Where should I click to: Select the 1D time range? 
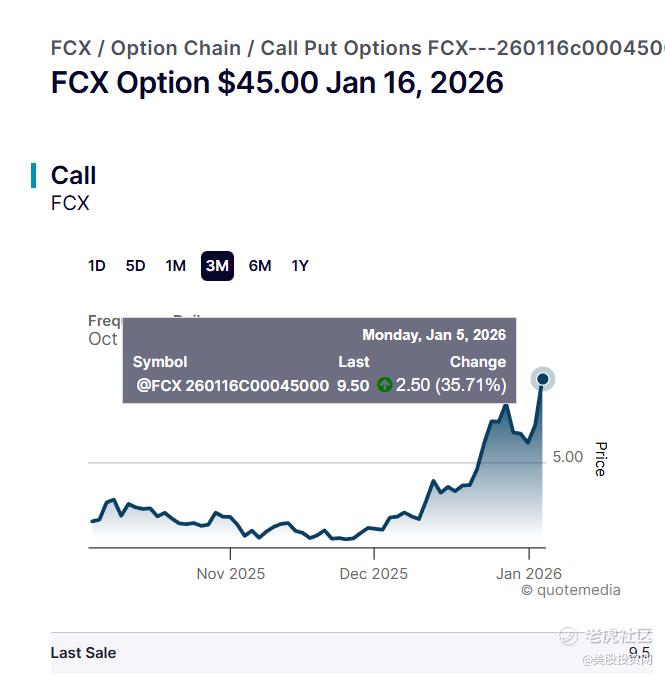click(97, 265)
